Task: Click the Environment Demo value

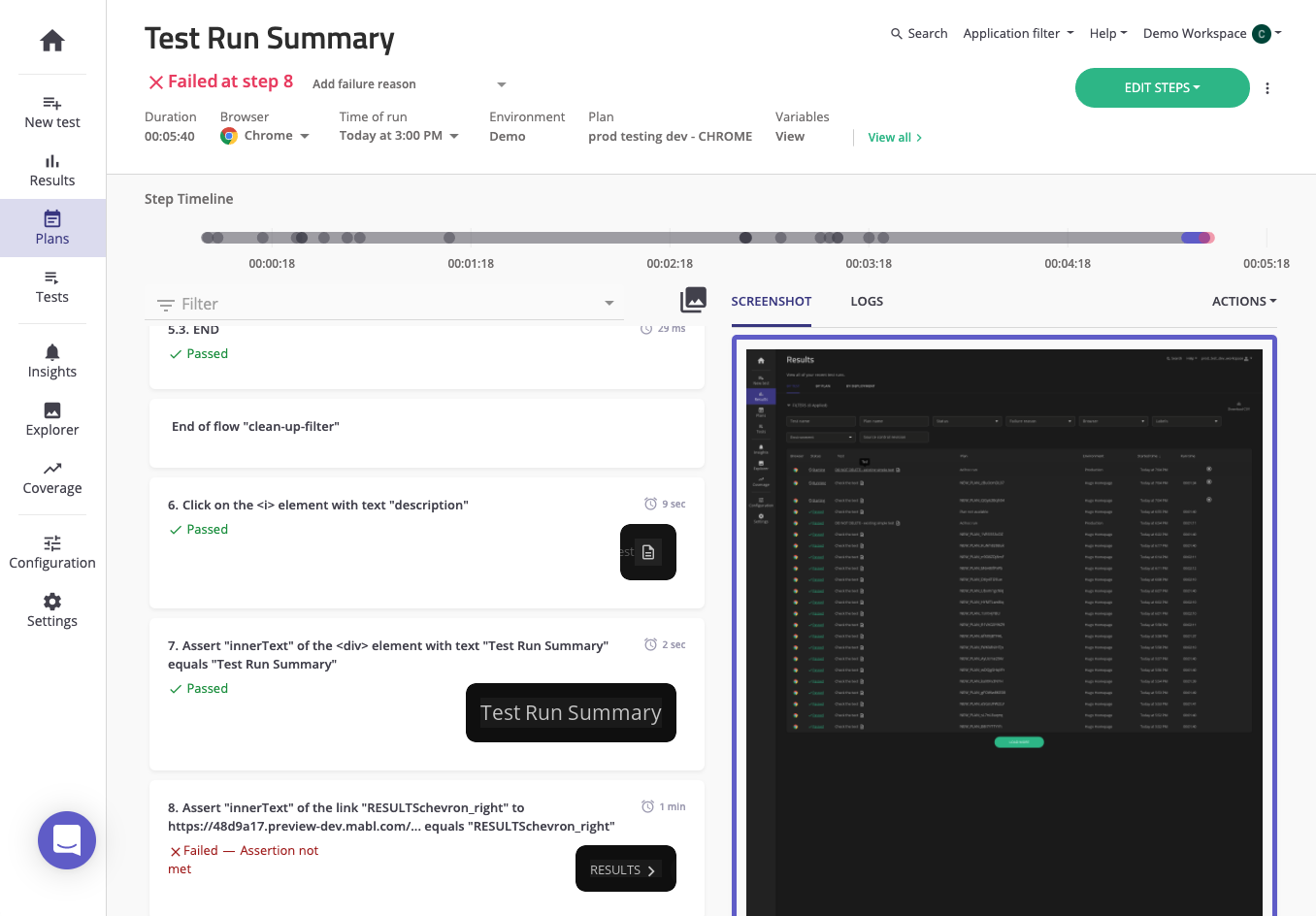Action: [x=508, y=137]
